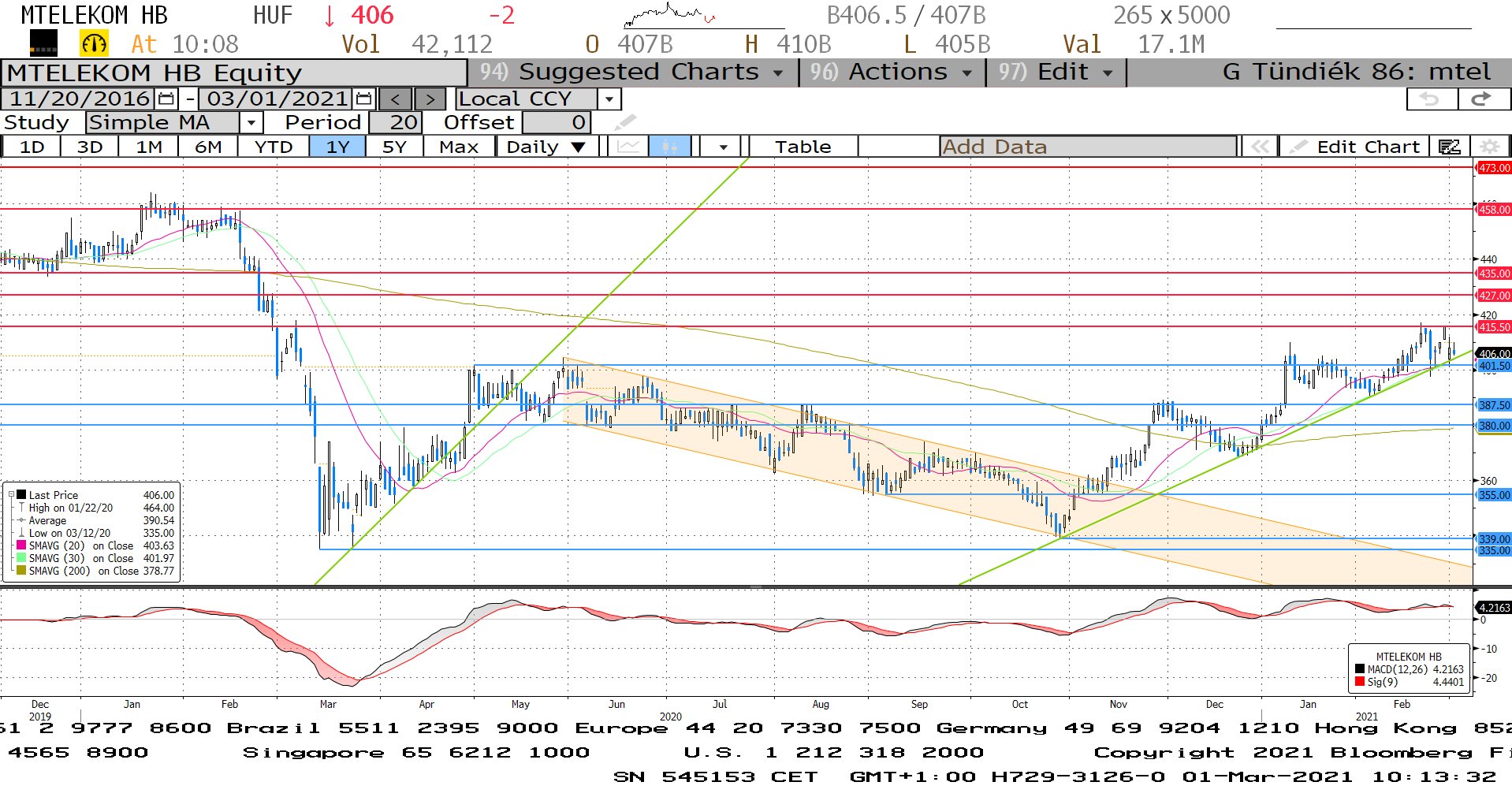
Task: Click the pencil edit study icon
Action: pos(625,122)
